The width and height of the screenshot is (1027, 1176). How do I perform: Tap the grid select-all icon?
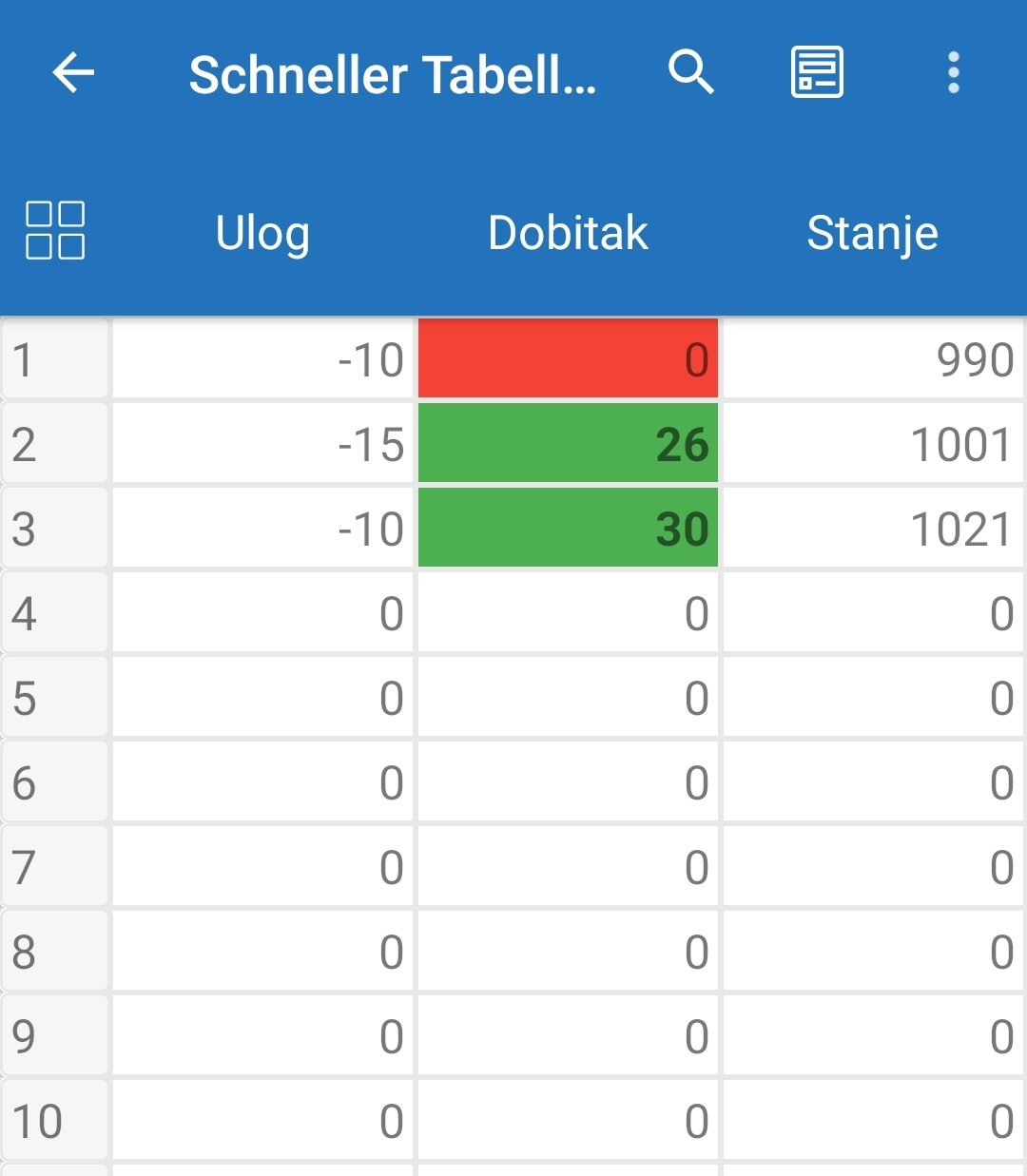(55, 231)
